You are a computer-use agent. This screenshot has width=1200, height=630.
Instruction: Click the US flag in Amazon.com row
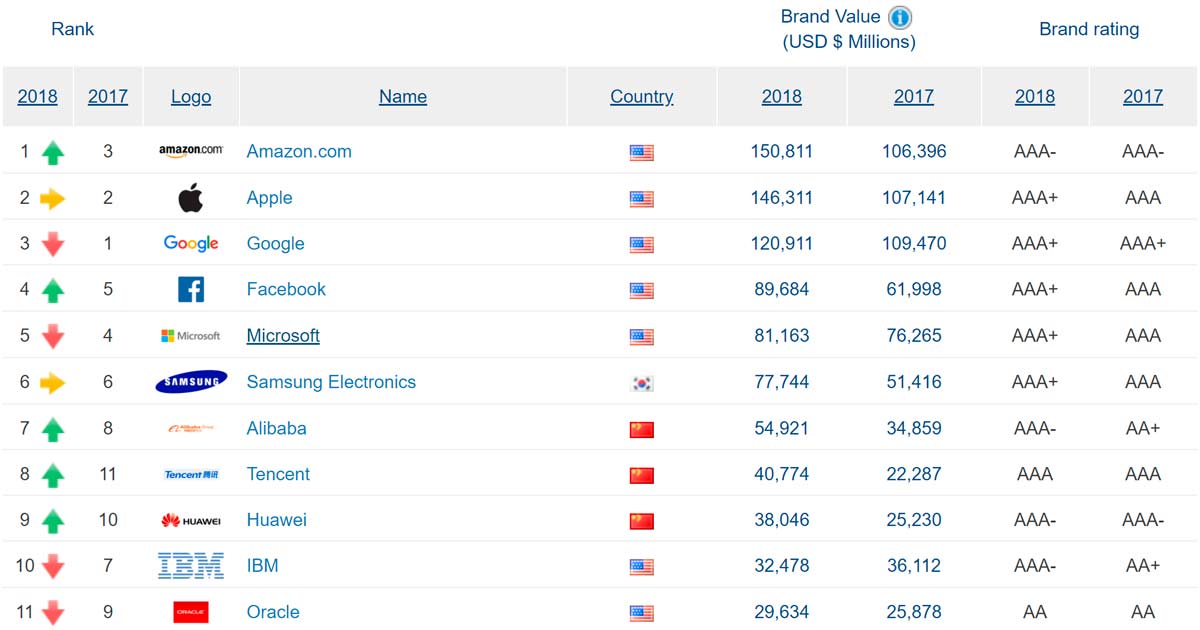coord(642,153)
